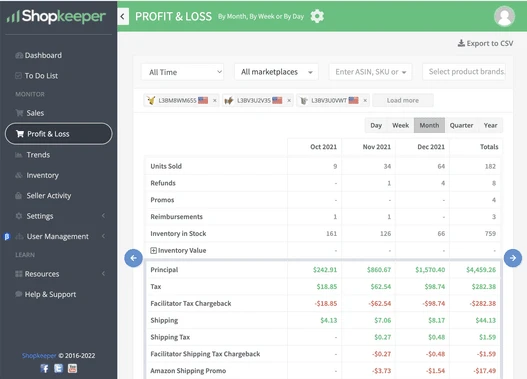Collapse the sidebar with the back chevron
527x379 pixels.
[x=123, y=16]
